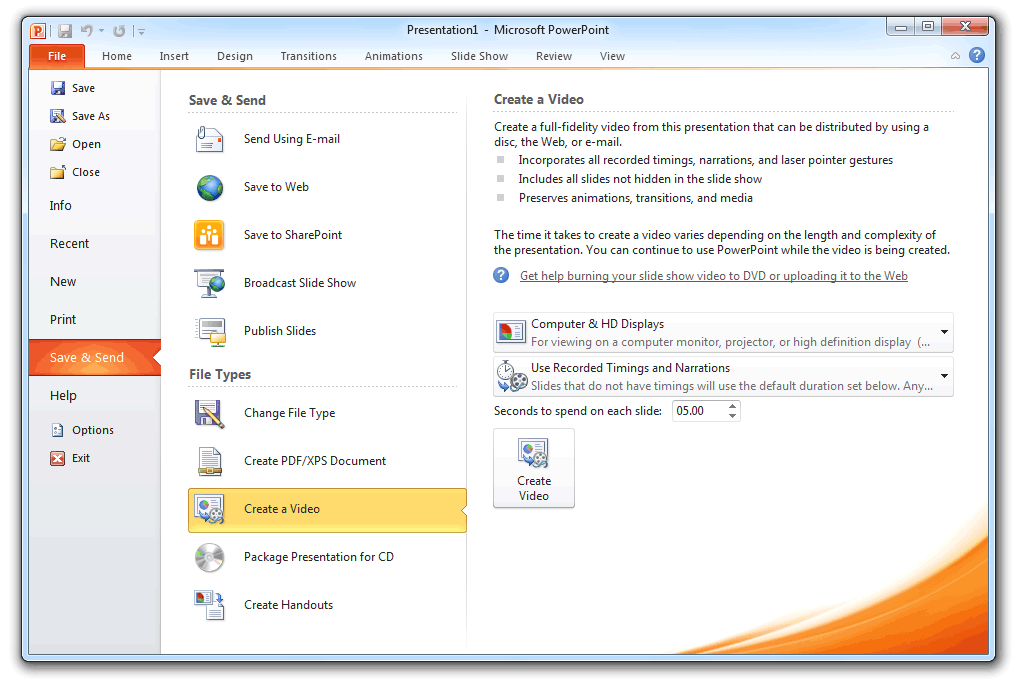Click the Save As icon in sidebar
Screen dimensions: 1017x680
[58, 115]
